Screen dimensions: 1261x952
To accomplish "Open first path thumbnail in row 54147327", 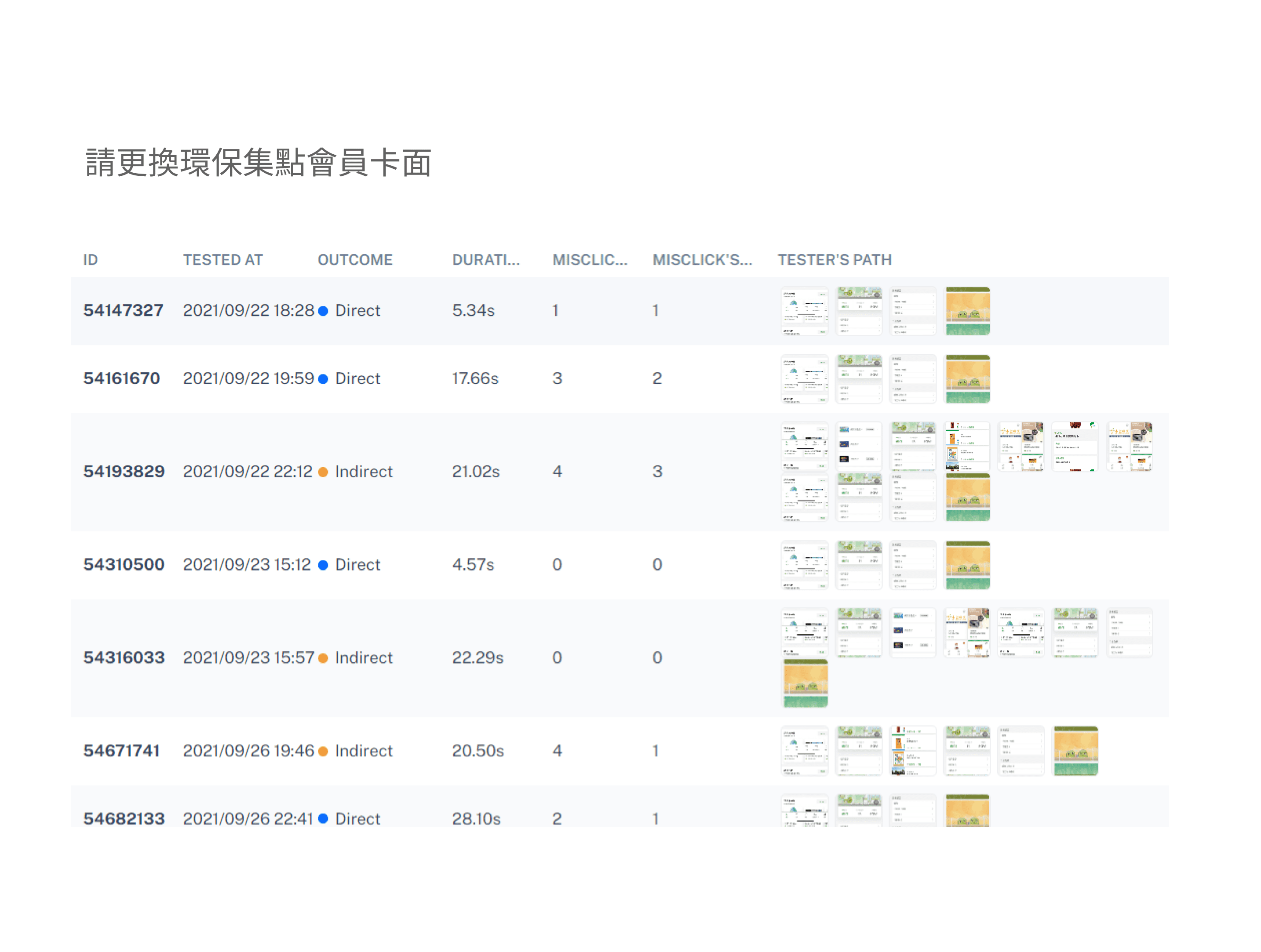I will coord(804,311).
